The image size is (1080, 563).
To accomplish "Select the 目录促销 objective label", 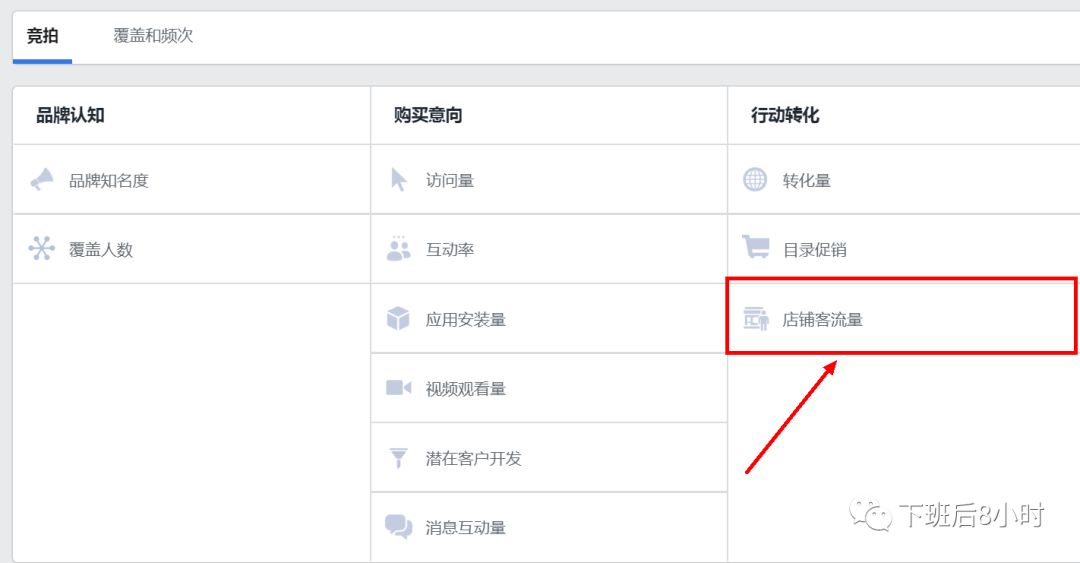I will pyautogui.click(x=815, y=250).
